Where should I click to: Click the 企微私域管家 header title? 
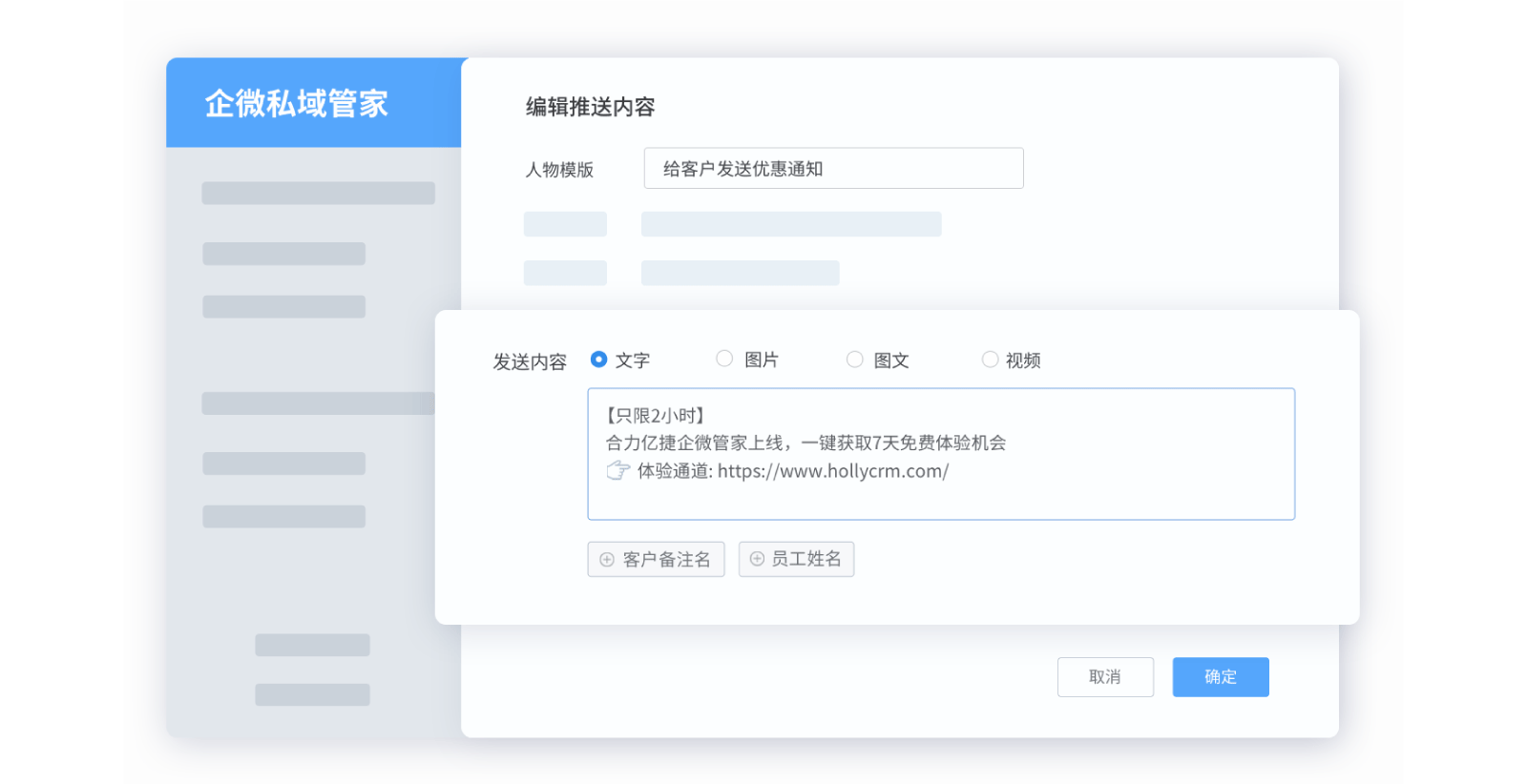[297, 103]
